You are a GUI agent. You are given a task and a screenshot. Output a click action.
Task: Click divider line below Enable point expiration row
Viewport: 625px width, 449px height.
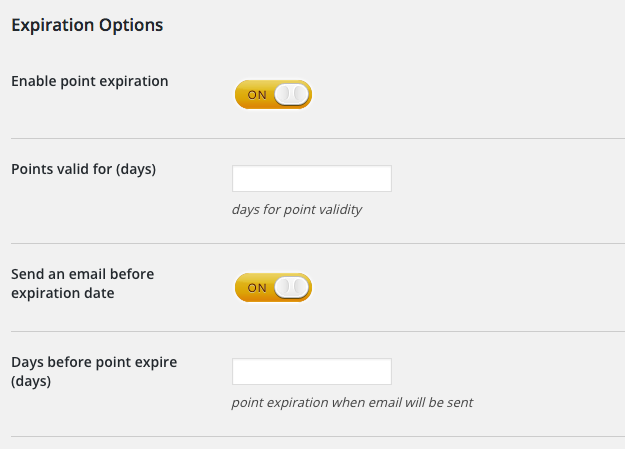point(317,138)
